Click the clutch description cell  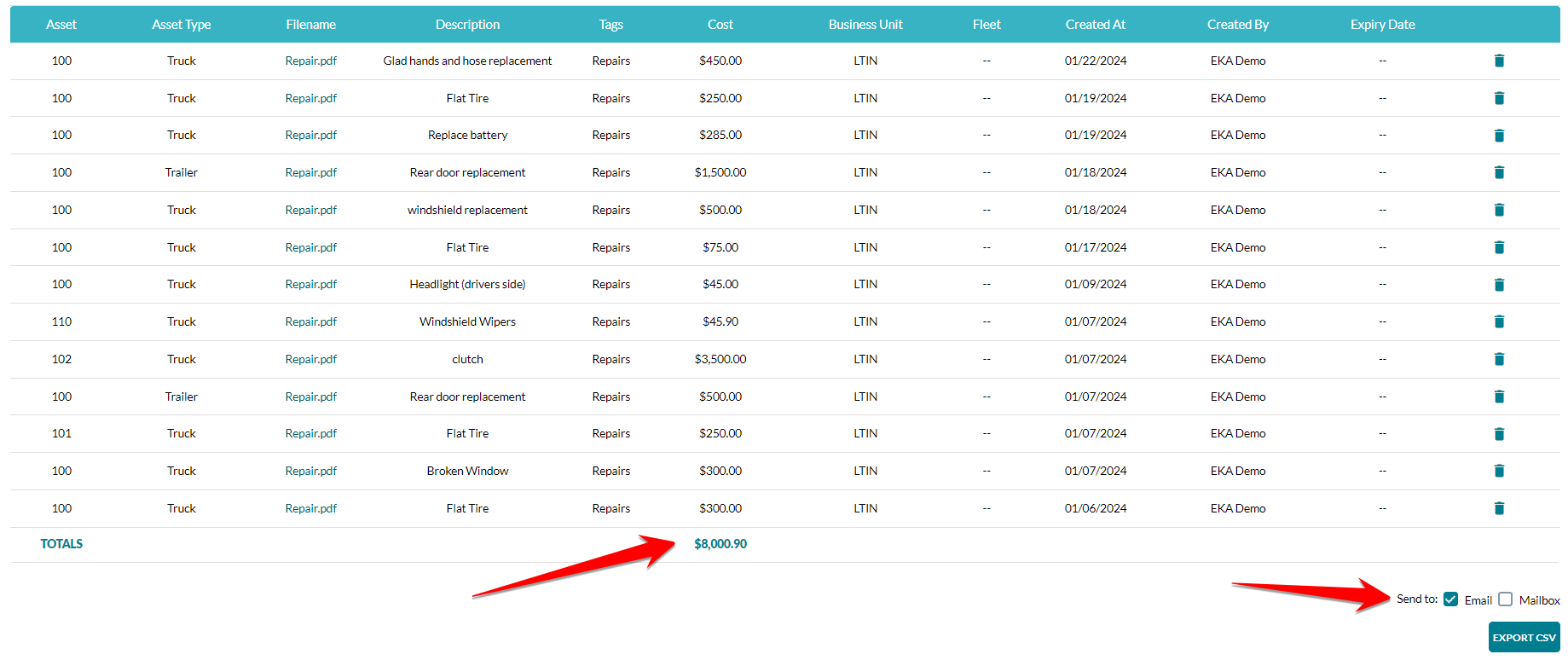[x=467, y=359]
